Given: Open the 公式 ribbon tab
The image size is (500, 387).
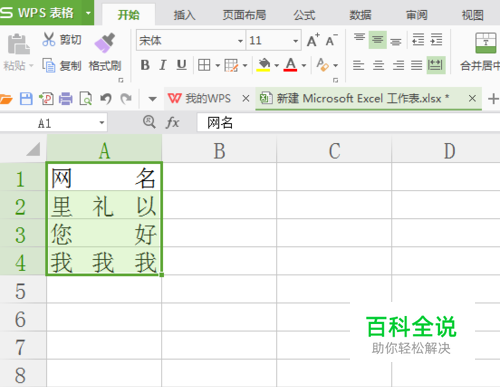Looking at the screenshot, I should click(304, 15).
